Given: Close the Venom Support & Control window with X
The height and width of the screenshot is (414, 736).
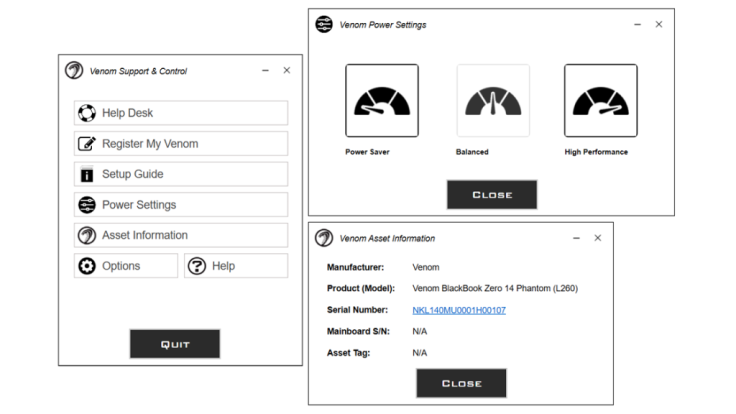Looking at the screenshot, I should pyautogui.click(x=287, y=70).
